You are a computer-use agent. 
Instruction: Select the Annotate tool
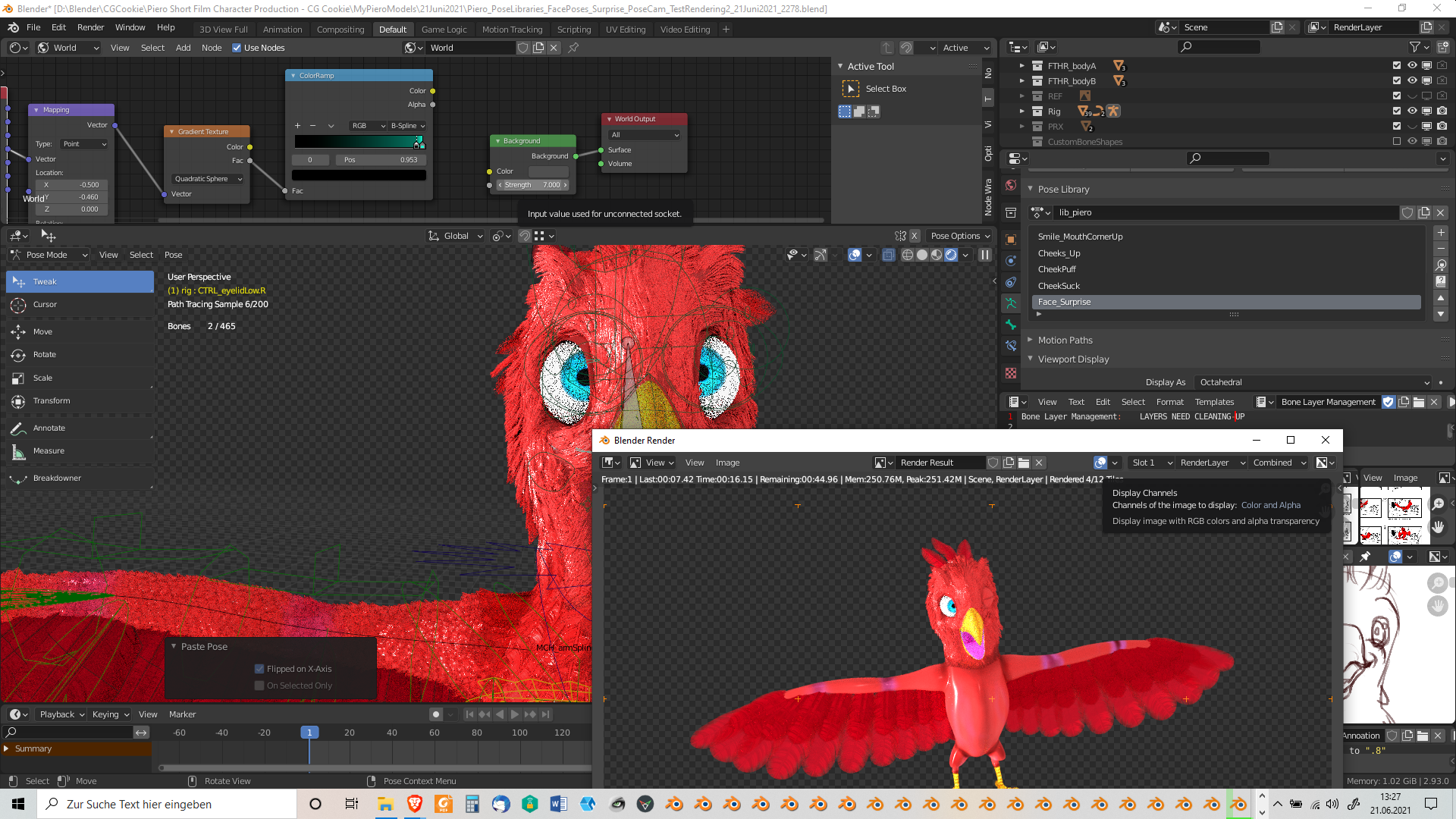coord(49,428)
